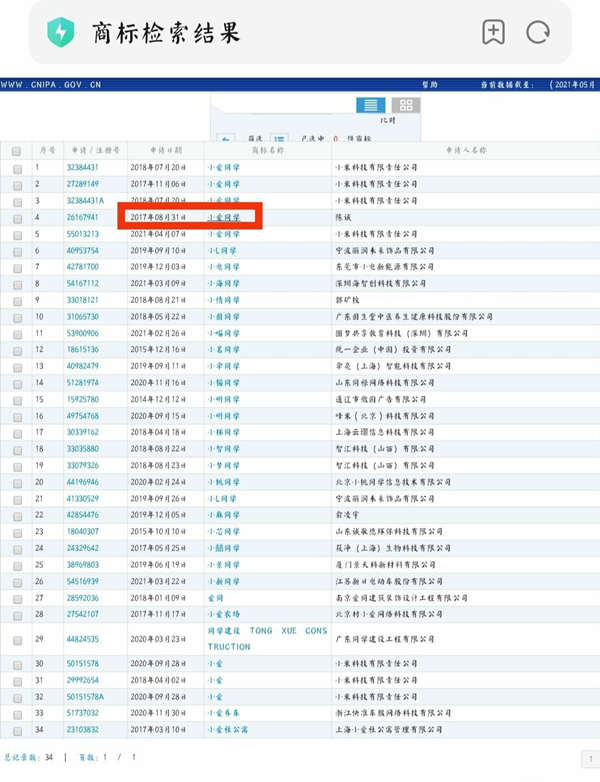600x782 pixels.
Task: Open registration number 33018121
Action: (82, 300)
